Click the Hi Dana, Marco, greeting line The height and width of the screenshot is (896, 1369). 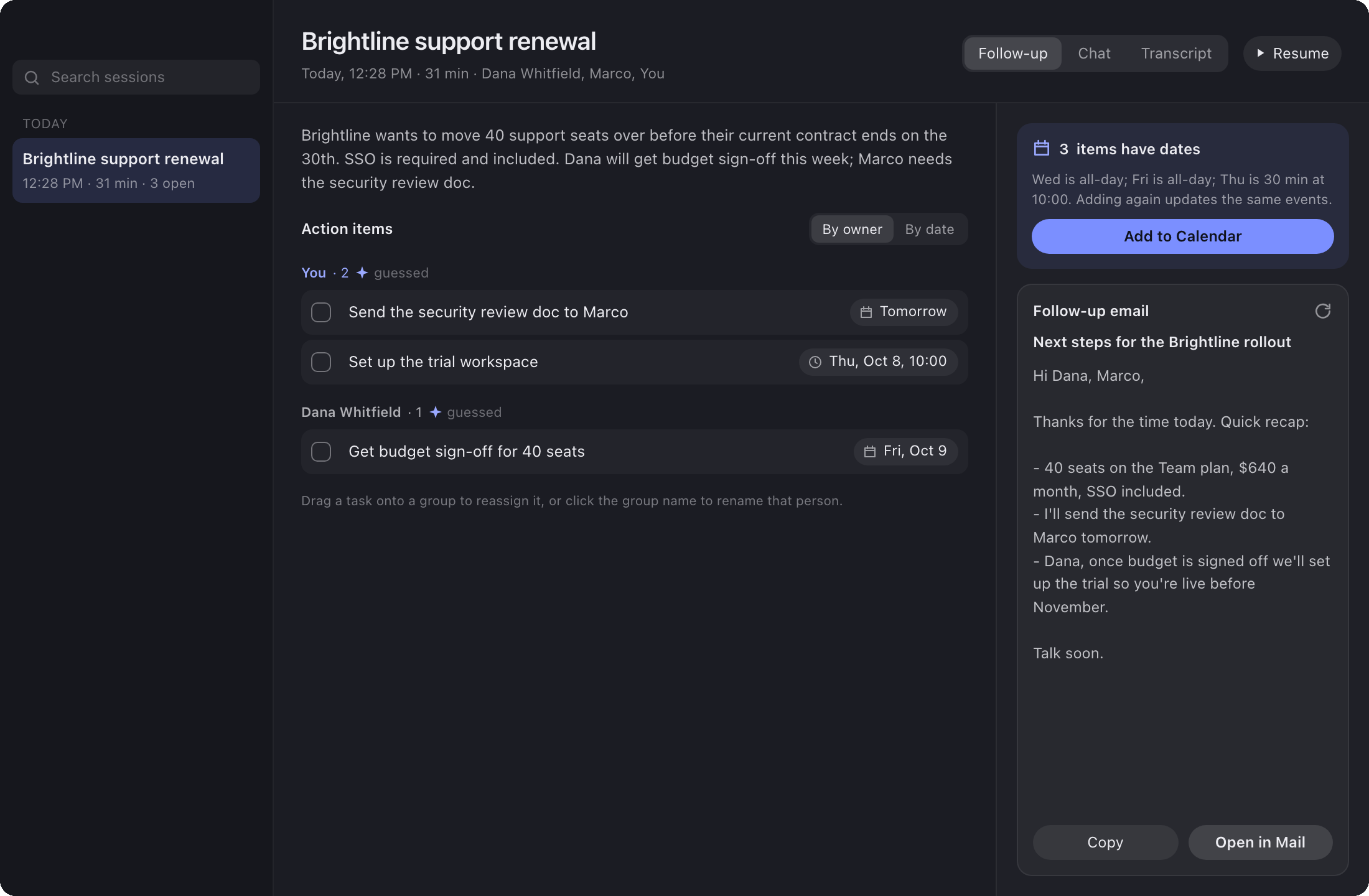pyautogui.click(x=1088, y=376)
